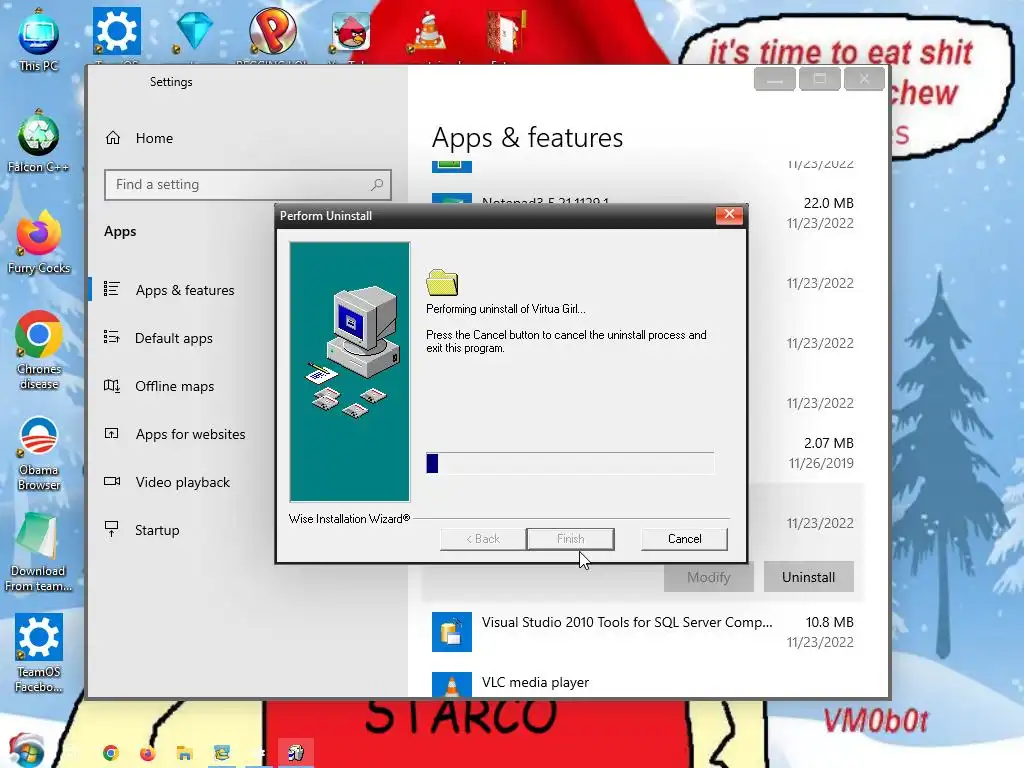This screenshot has height=768, width=1024.
Task: Click the Home icon in Settings
Action: (113, 138)
